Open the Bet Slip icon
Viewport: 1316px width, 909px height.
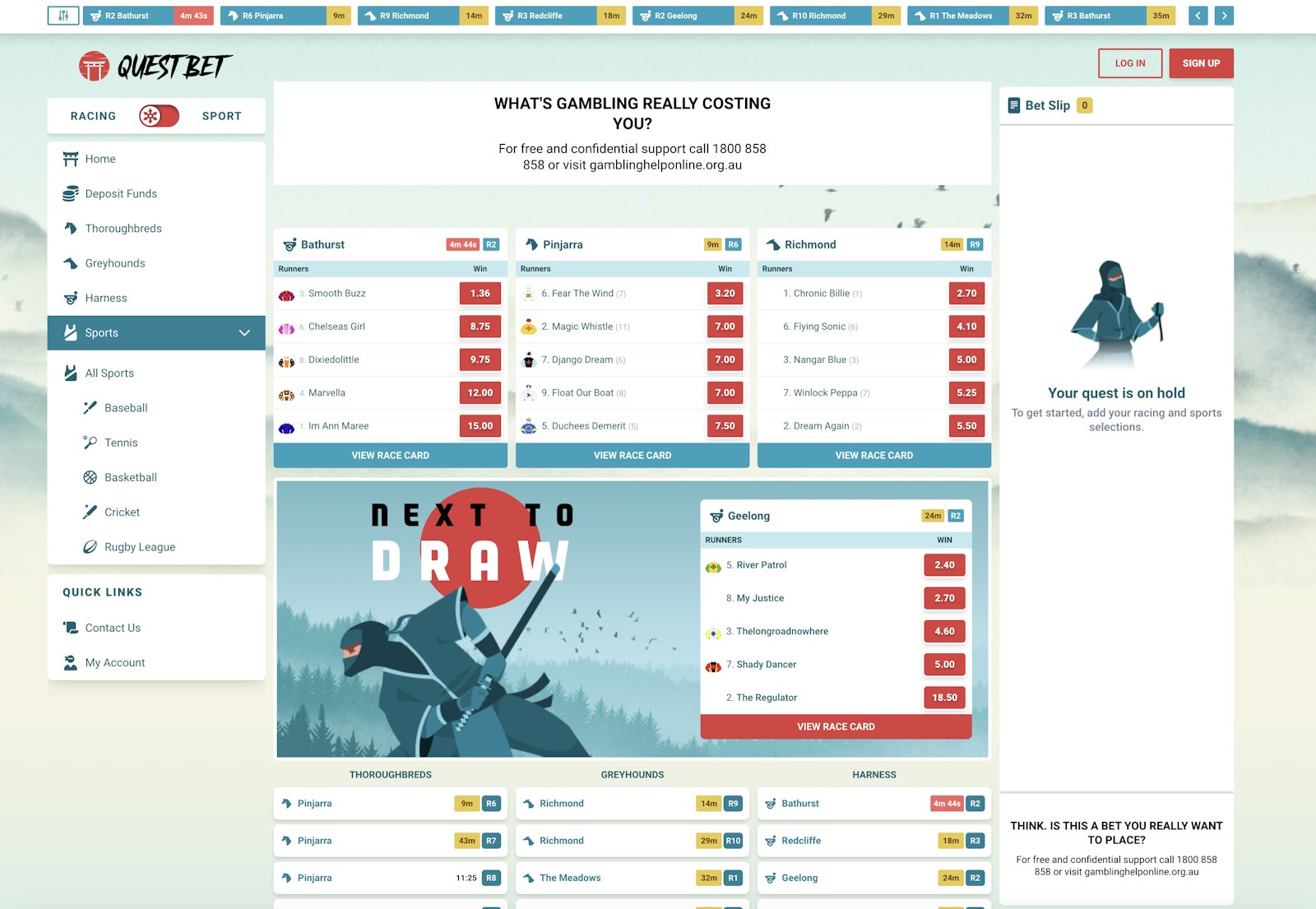click(x=1014, y=104)
